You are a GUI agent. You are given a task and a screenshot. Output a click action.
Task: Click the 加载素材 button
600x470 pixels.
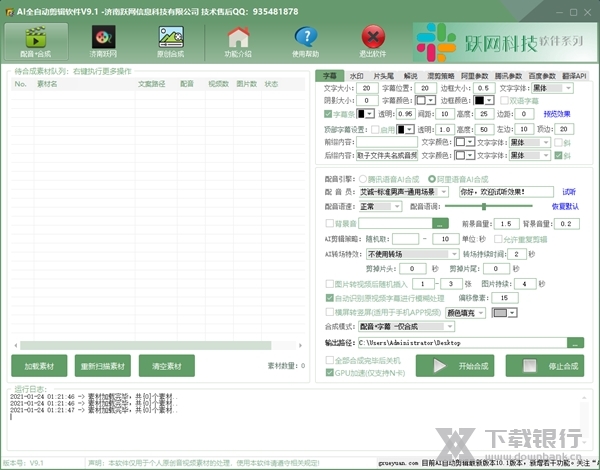click(x=39, y=366)
